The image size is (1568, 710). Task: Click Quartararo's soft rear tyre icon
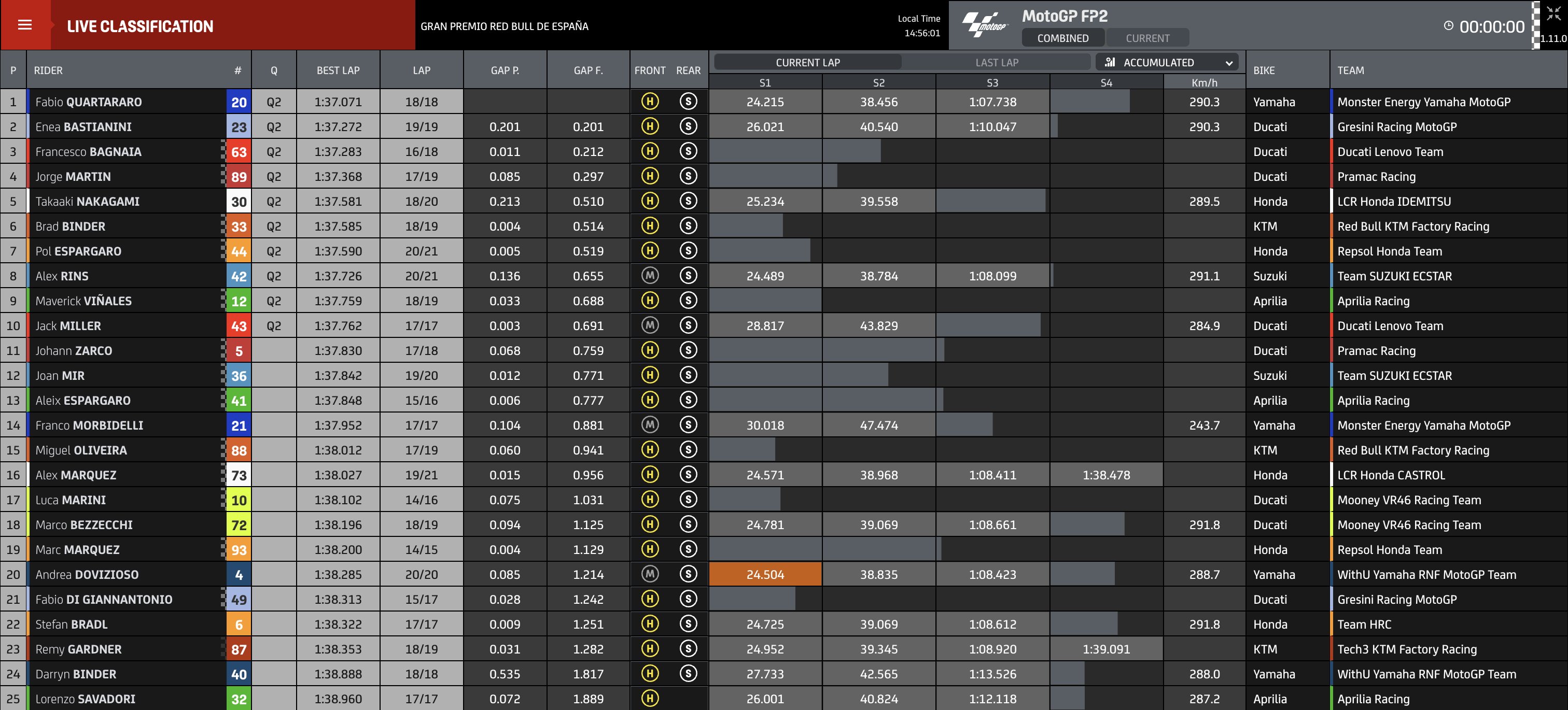point(689,102)
